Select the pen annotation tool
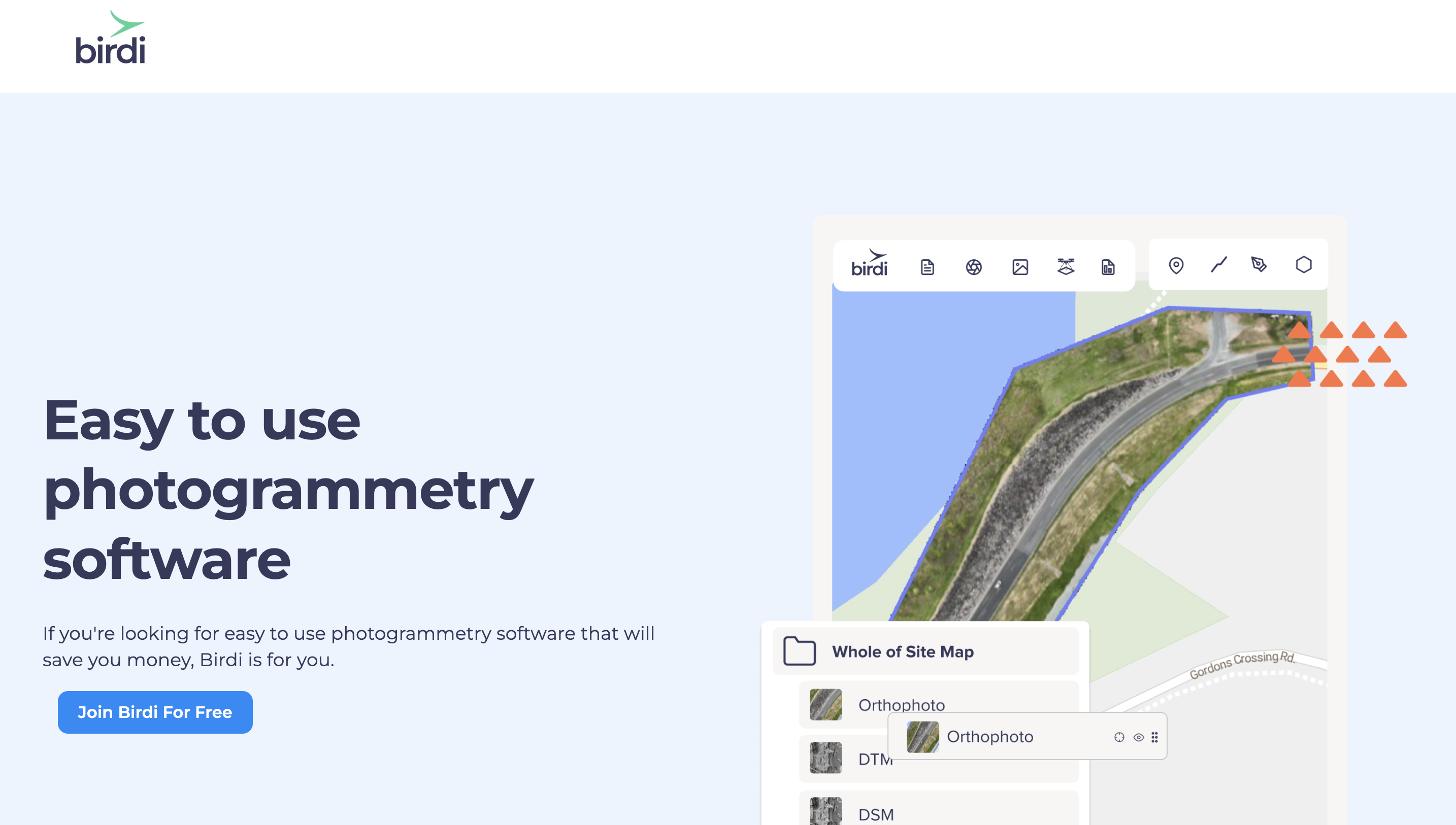This screenshot has height=825, width=1456. coord(1261,265)
